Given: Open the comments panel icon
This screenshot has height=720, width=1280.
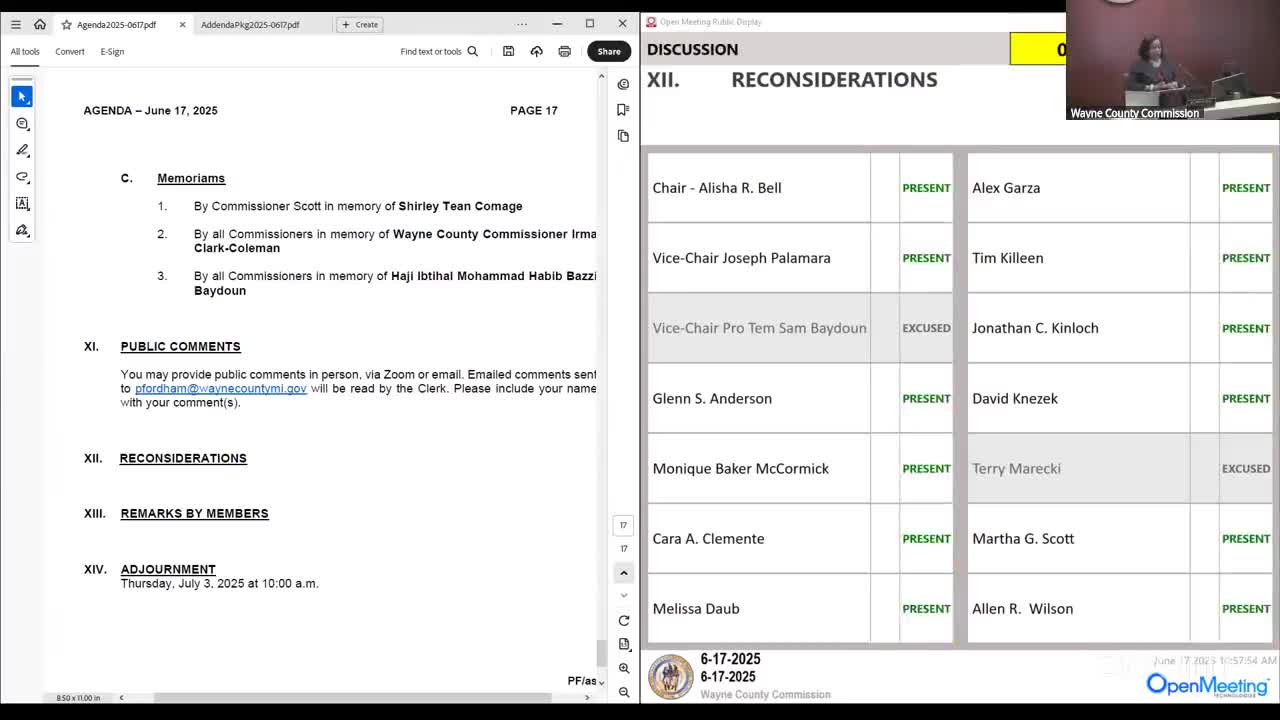Looking at the screenshot, I should click(x=623, y=84).
